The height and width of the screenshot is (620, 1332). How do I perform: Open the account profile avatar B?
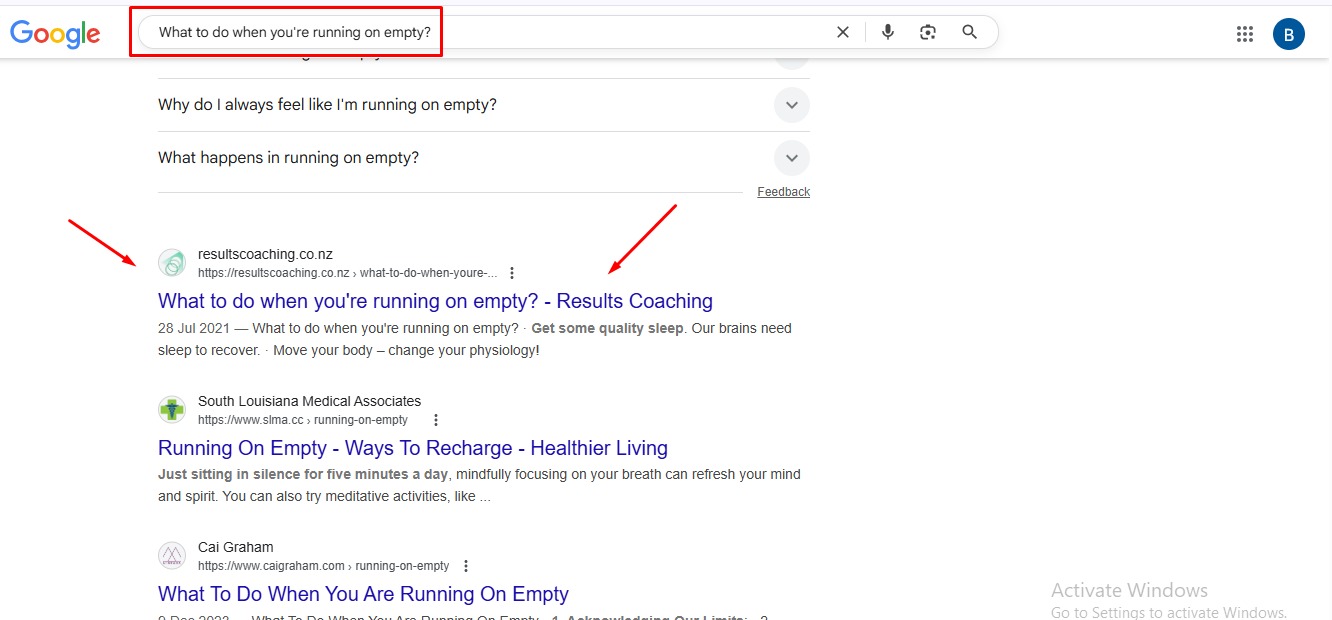(1288, 34)
